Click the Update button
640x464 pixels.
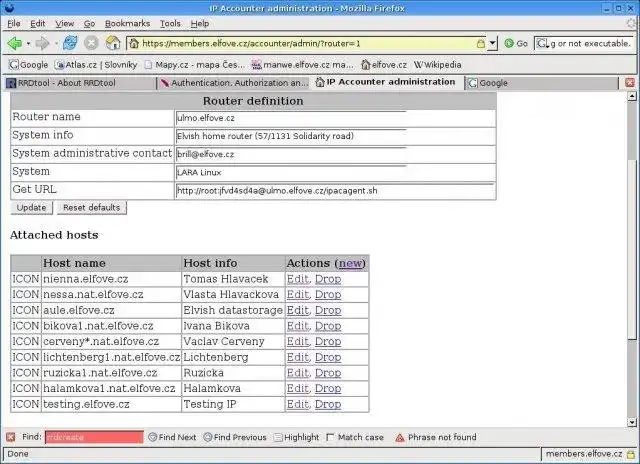pos(31,208)
